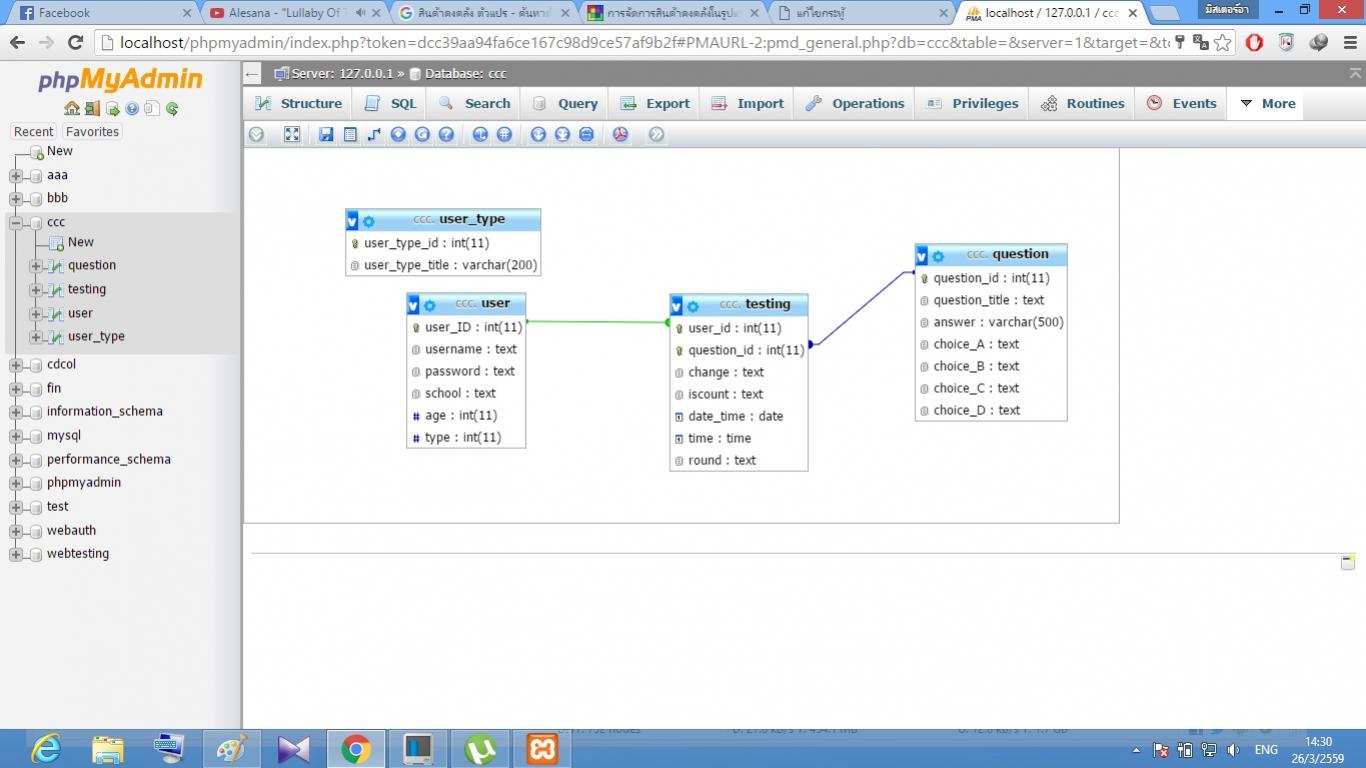
Task: Open the console icon at page bottom right
Action: tap(1348, 562)
